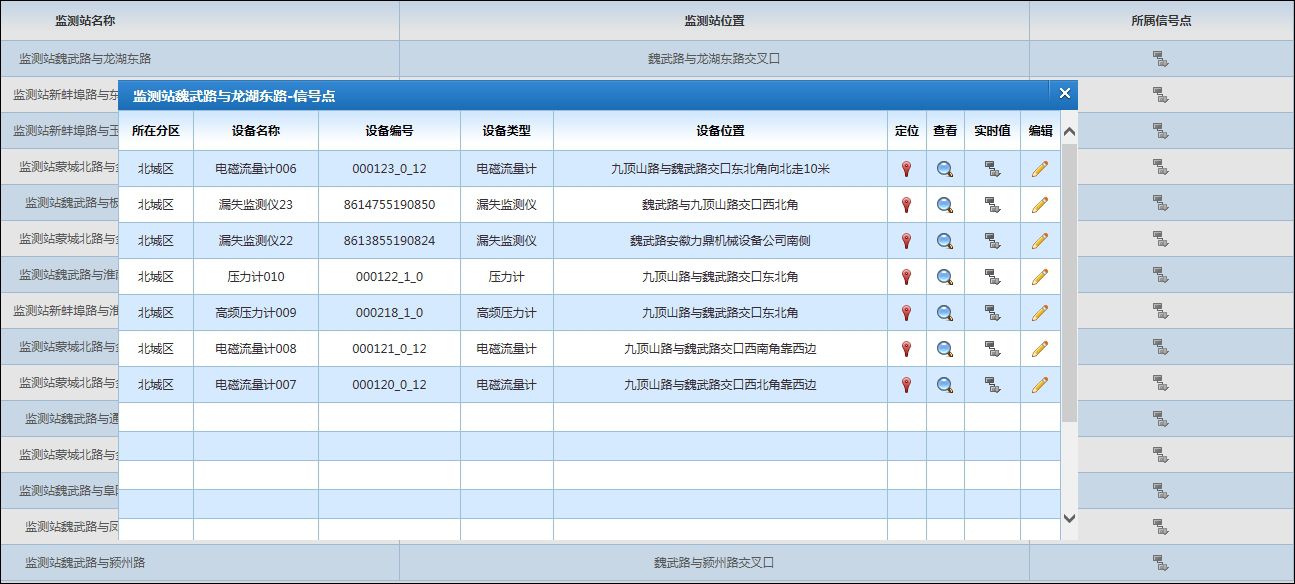Image resolution: width=1295 pixels, height=584 pixels.
Task: Open real-time values for 电磁流量计006
Action: [x=992, y=169]
